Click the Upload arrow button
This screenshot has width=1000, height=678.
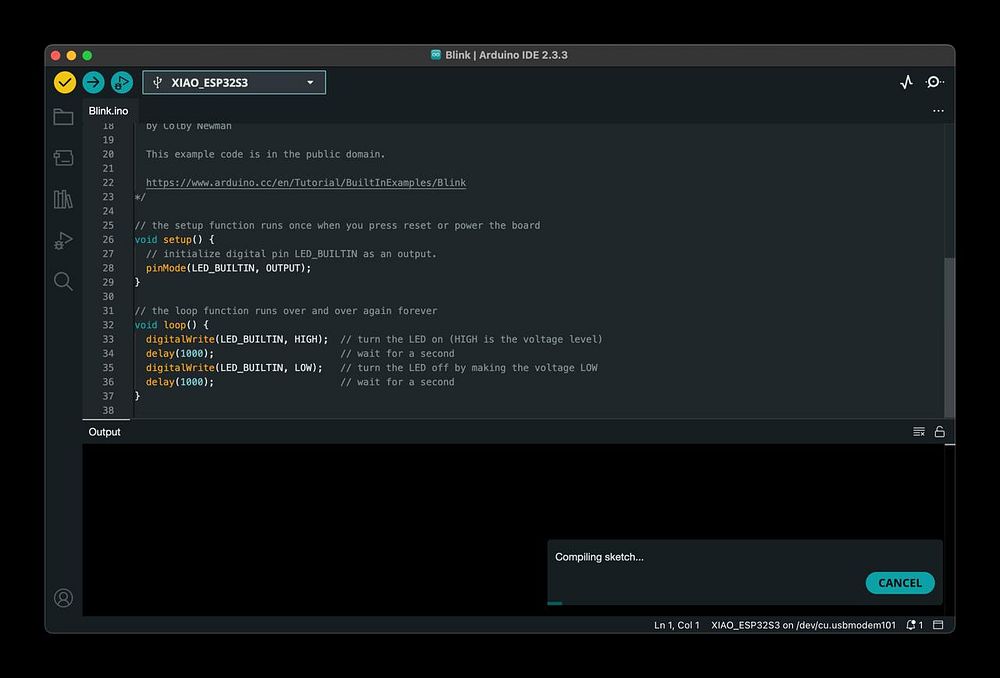(x=93, y=82)
